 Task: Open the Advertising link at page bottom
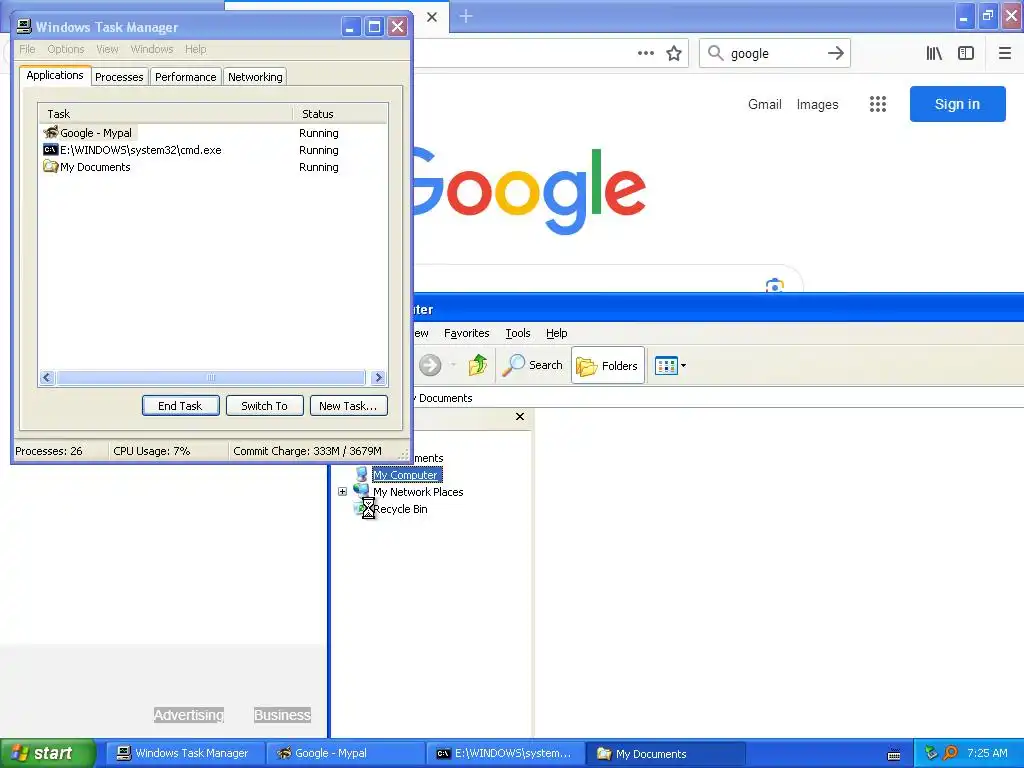click(x=189, y=715)
